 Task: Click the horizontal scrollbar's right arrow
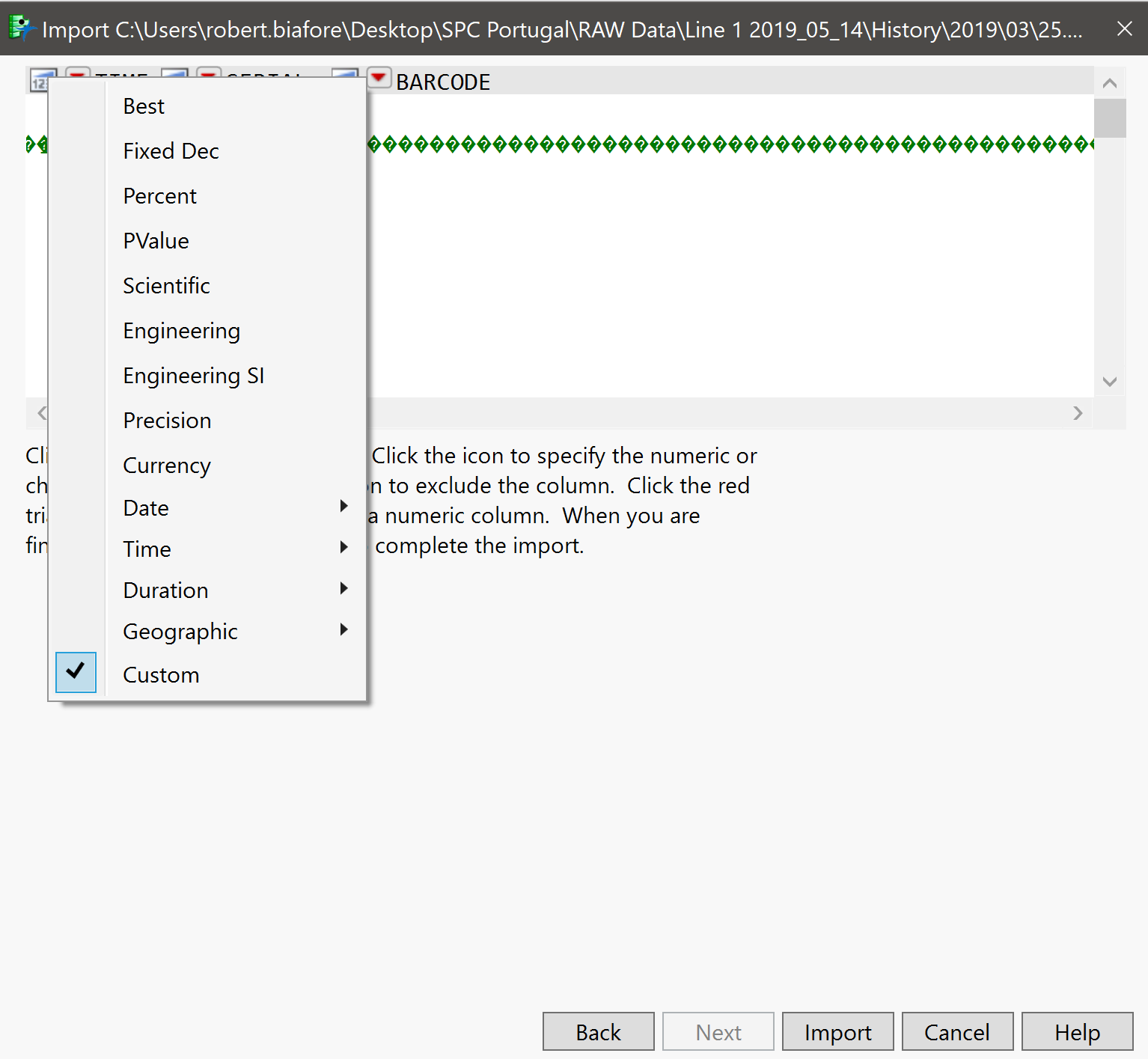pos(1078,412)
